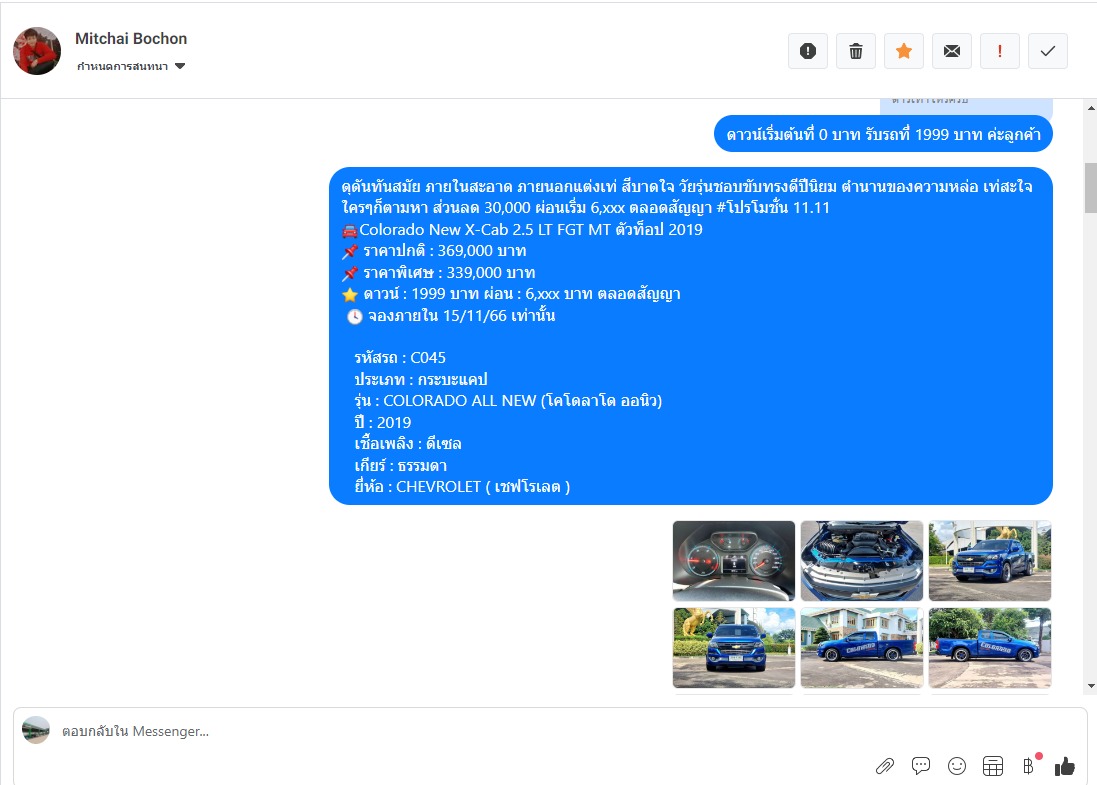Mark conversation as spam with the exclamation circle icon

pyautogui.click(x=807, y=51)
